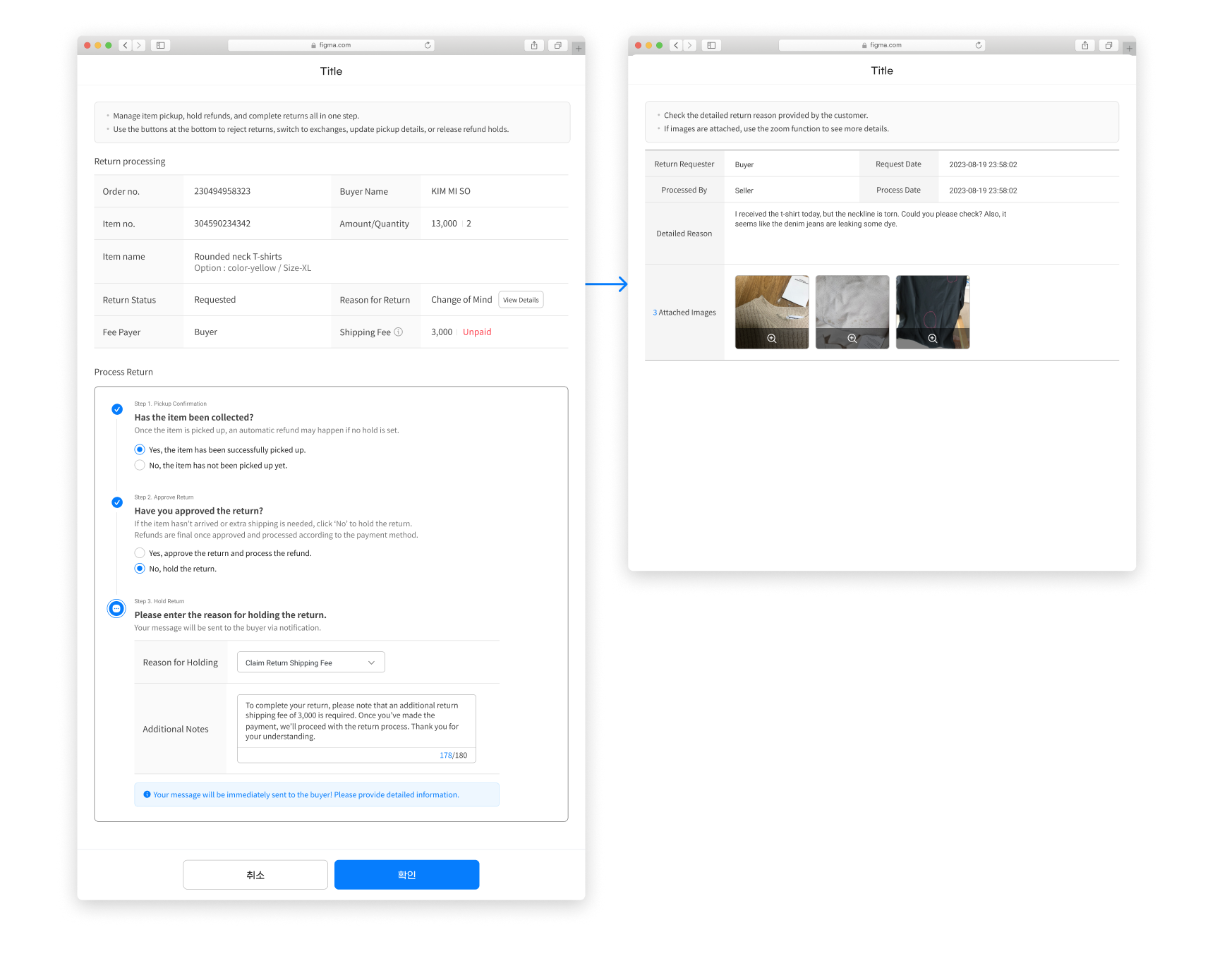Screen dimensions: 1215x980
Task: Select 'Yes, the item has been successfully picked up'
Action: (140, 449)
